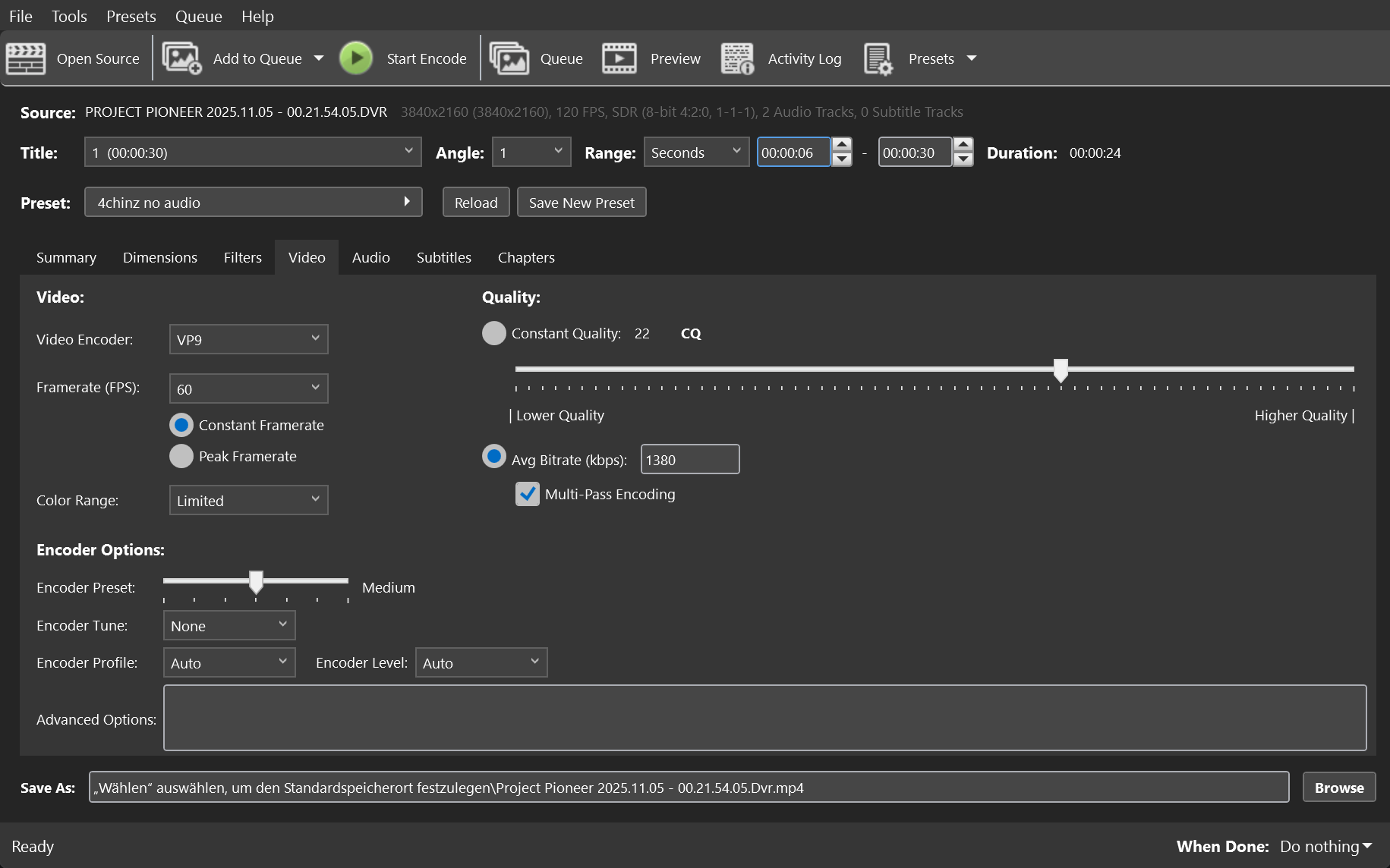Screen dimensions: 1390x868
Task: Increase the range start time with up arrow
Action: [842, 144]
